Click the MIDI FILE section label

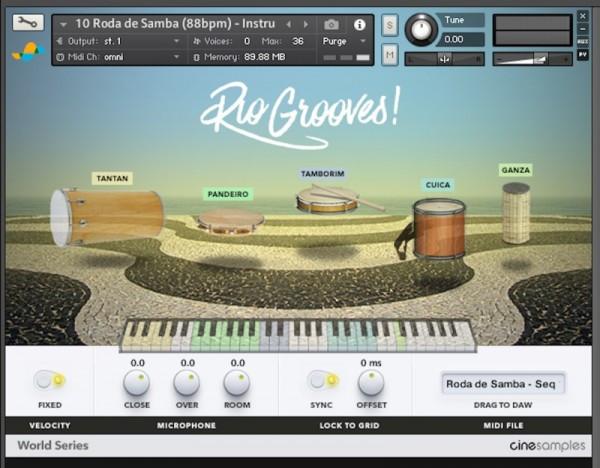504,425
